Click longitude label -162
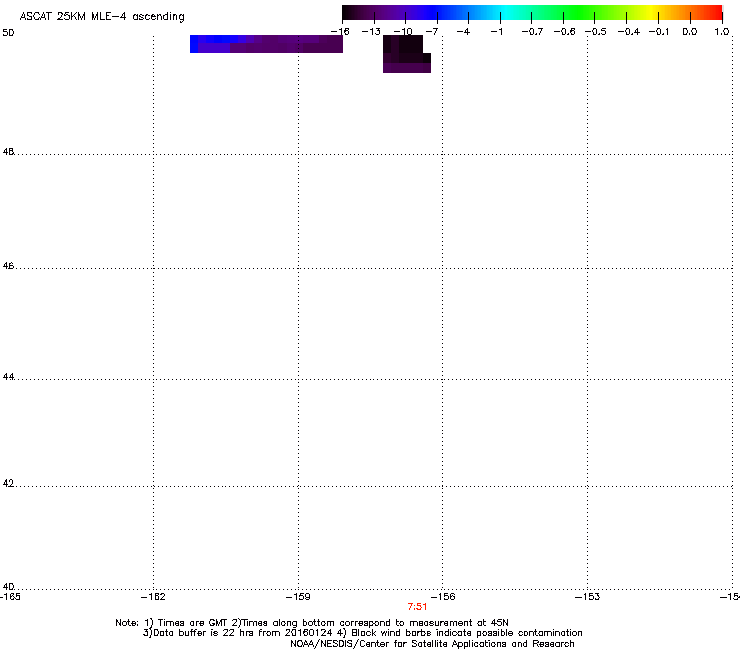Viewport: 740px width, 650px height. tap(153, 597)
